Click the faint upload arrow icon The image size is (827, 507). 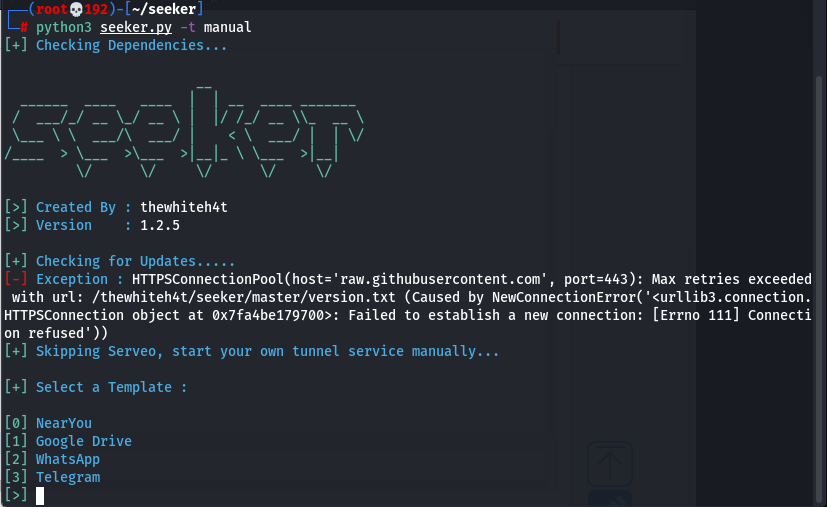click(x=609, y=464)
